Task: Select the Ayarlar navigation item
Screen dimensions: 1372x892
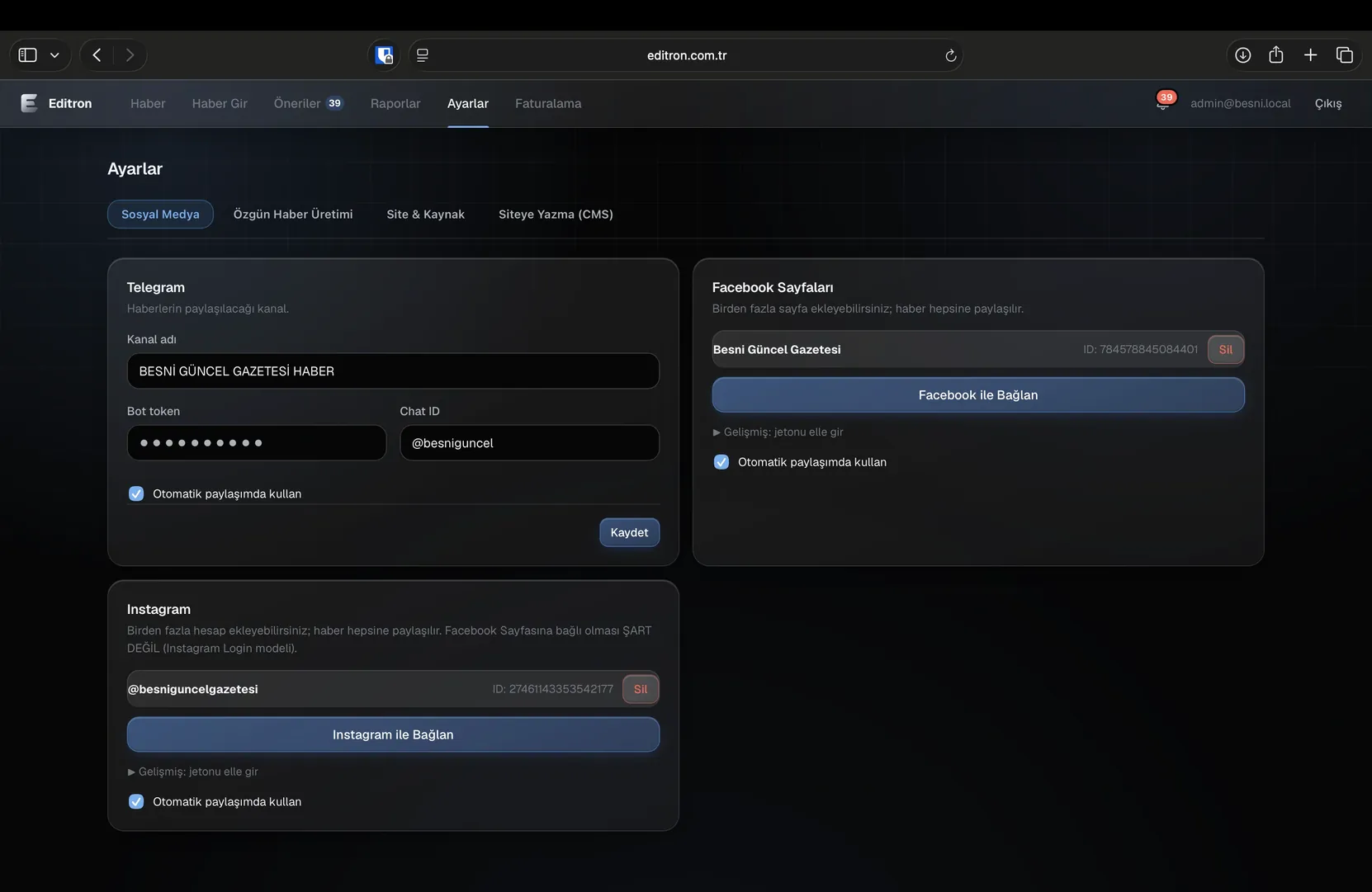Action: click(468, 103)
